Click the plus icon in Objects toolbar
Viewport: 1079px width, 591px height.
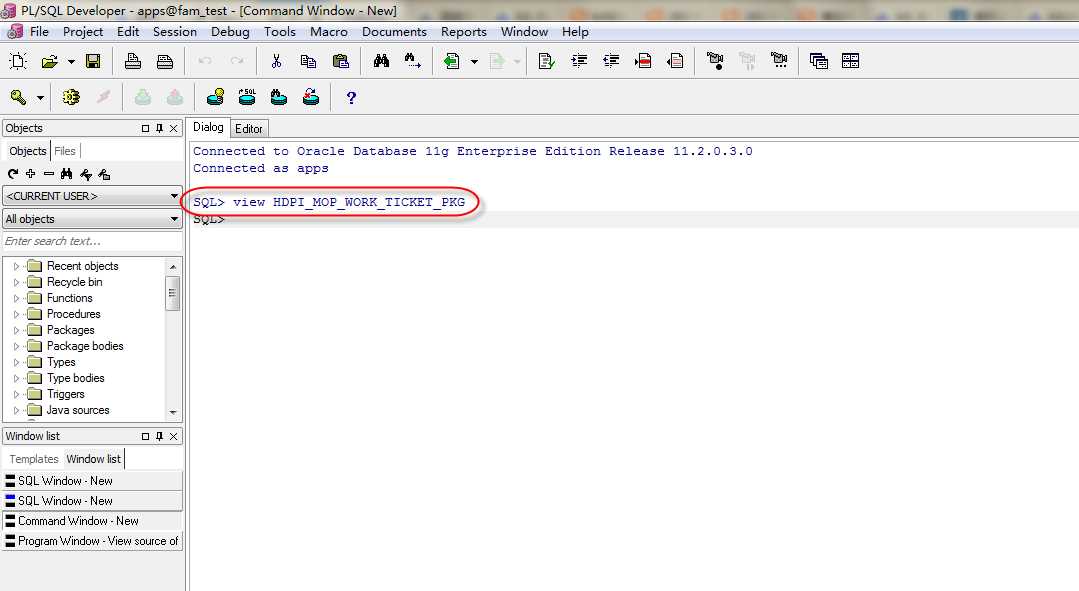[30, 174]
